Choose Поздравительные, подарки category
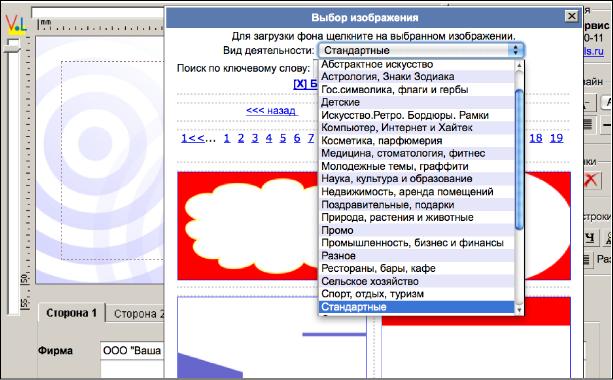This screenshot has width=613, height=380. 417,204
